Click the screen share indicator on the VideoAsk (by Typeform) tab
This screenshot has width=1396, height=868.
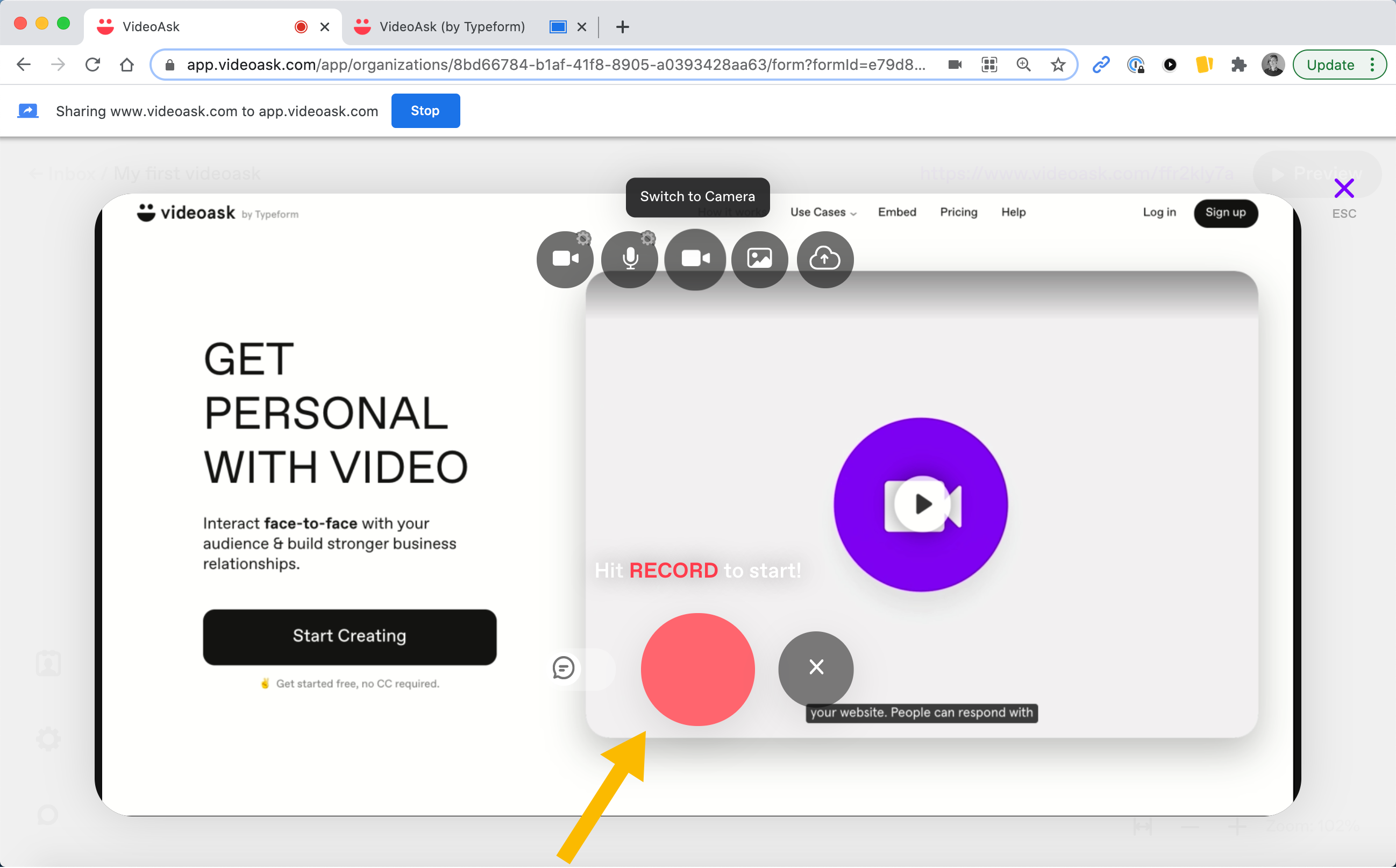click(x=558, y=26)
